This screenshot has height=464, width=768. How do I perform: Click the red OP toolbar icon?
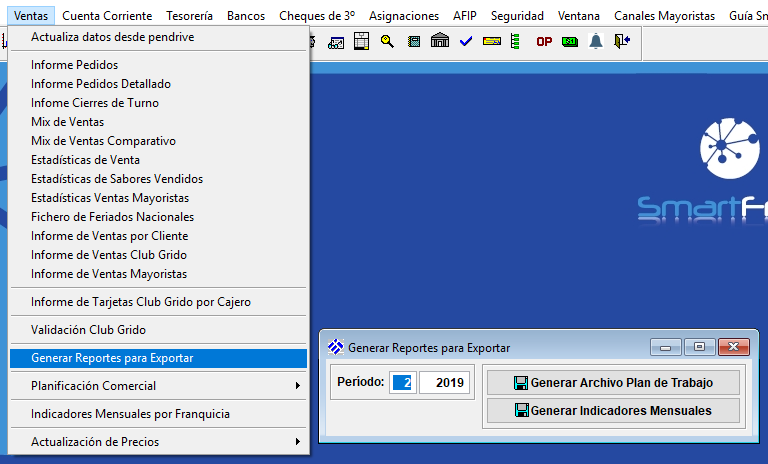[x=544, y=41]
